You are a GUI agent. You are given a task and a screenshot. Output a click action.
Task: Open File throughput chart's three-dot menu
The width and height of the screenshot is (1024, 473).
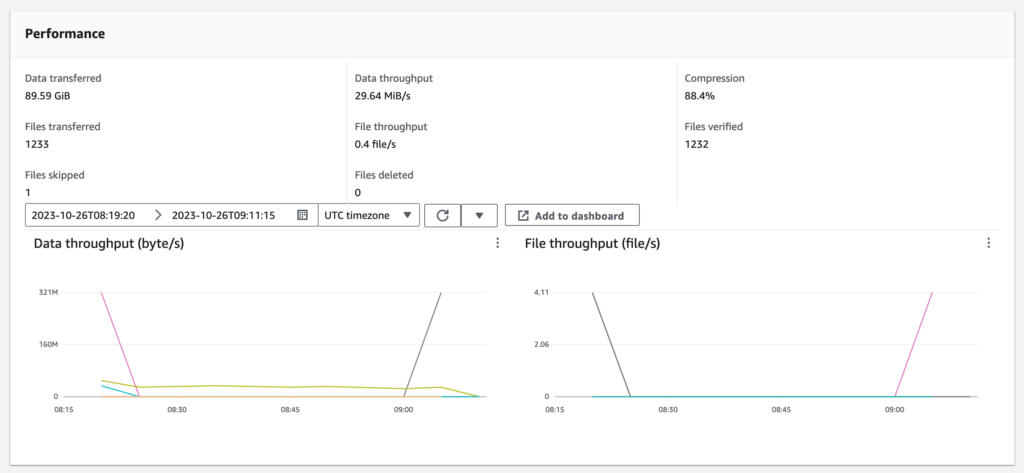click(988, 243)
